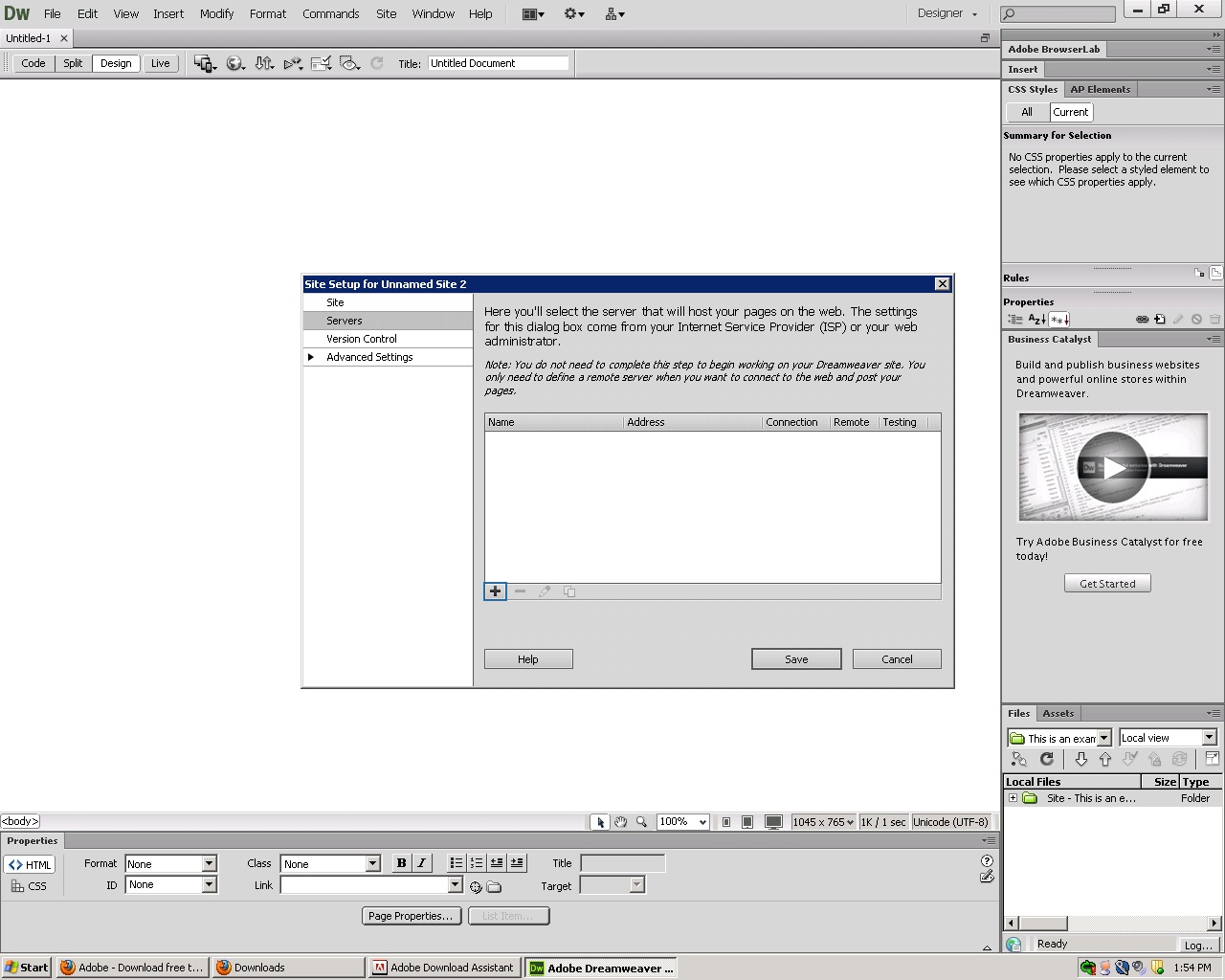Play the Business Catalyst video thumbnail
Image resolution: width=1225 pixels, height=980 pixels.
1112,468
